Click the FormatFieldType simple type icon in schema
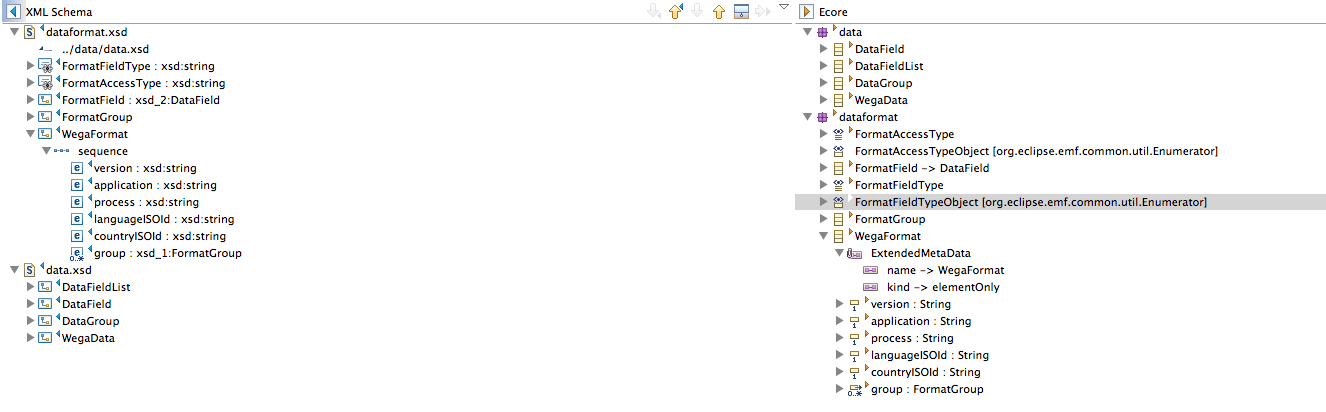Viewport: 1326px width, 412px height. [x=45, y=66]
